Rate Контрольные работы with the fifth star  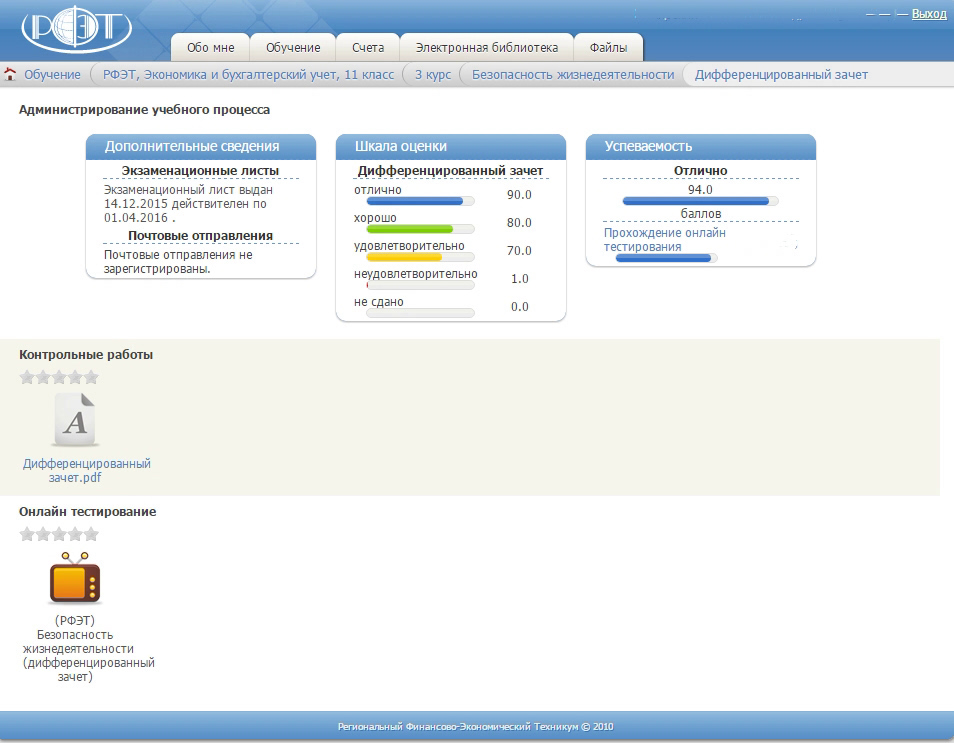tap(91, 377)
